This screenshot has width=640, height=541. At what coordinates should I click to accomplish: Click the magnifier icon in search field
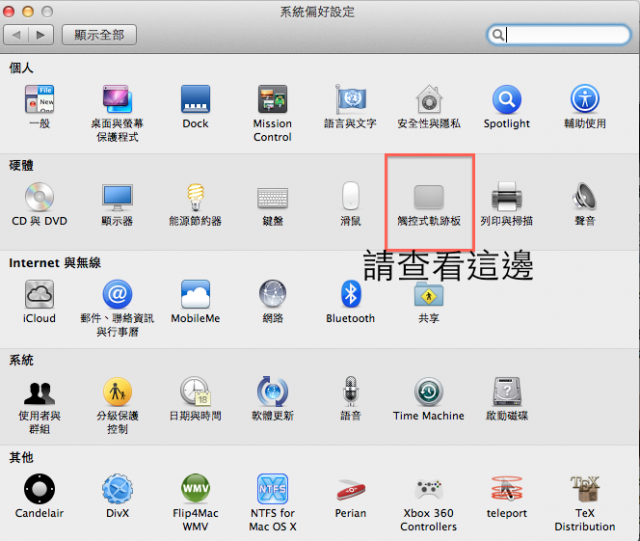(x=498, y=35)
